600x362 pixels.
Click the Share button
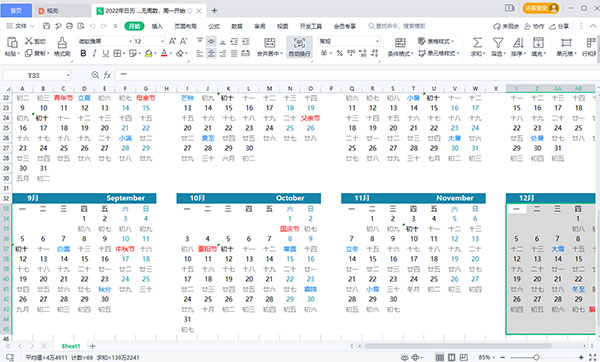coord(559,26)
